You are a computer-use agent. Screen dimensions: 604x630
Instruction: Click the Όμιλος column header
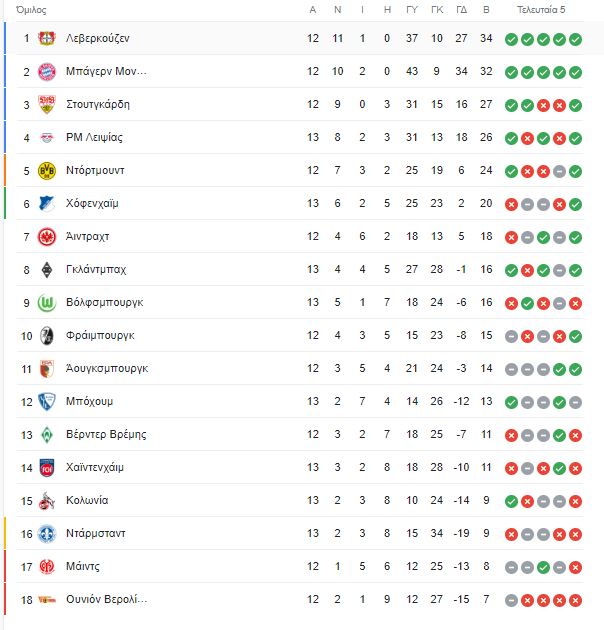pos(31,10)
